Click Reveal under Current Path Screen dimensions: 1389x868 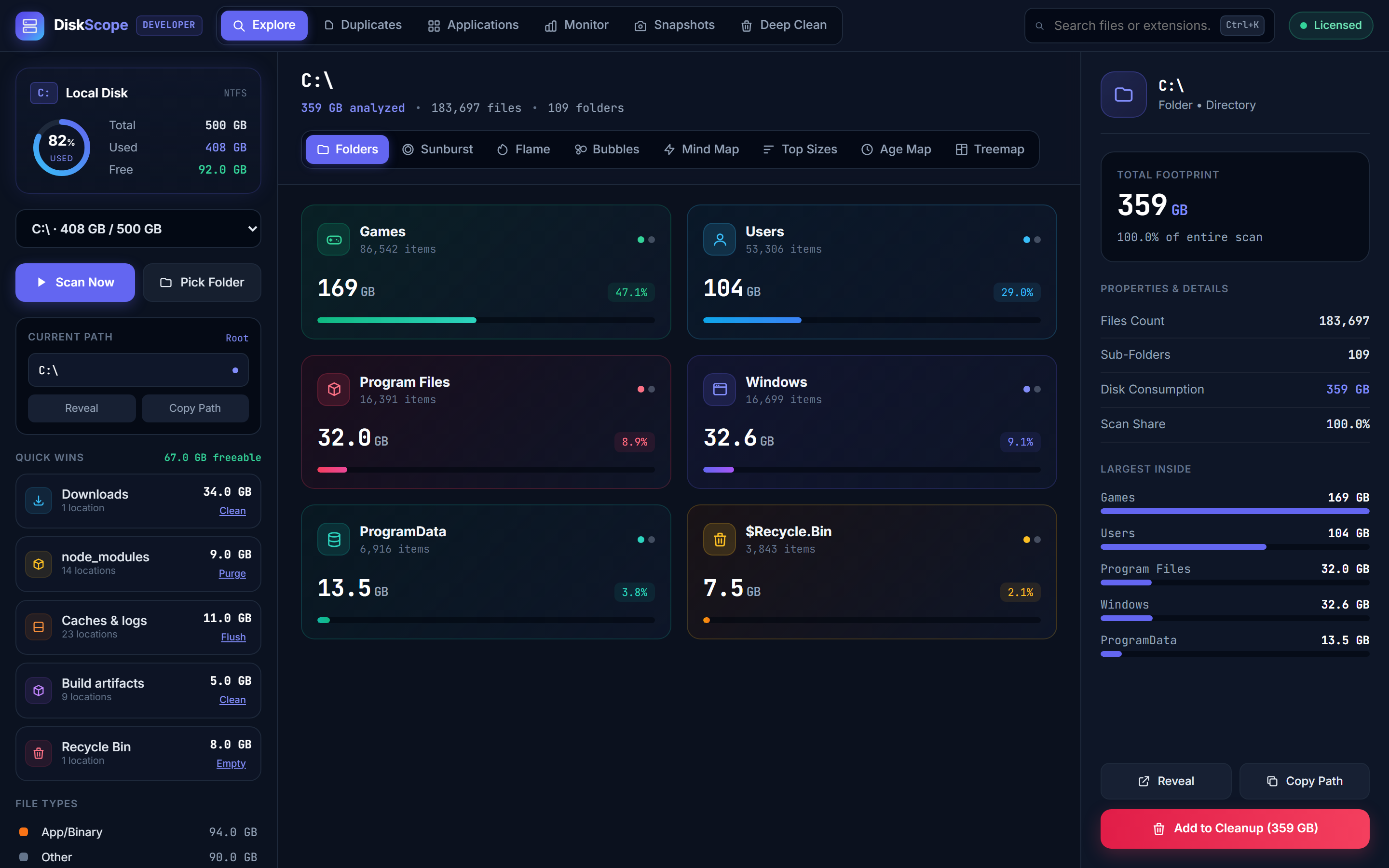(x=82, y=408)
